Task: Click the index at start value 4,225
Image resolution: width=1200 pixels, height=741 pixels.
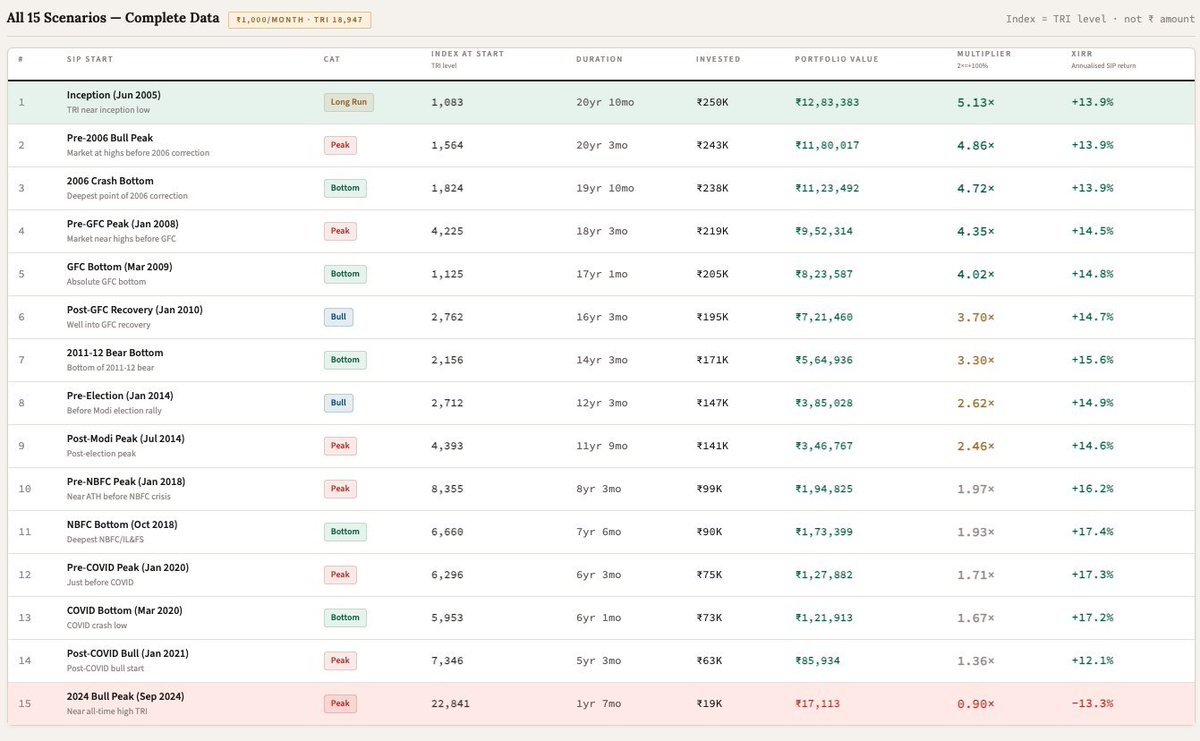Action: [x=447, y=231]
